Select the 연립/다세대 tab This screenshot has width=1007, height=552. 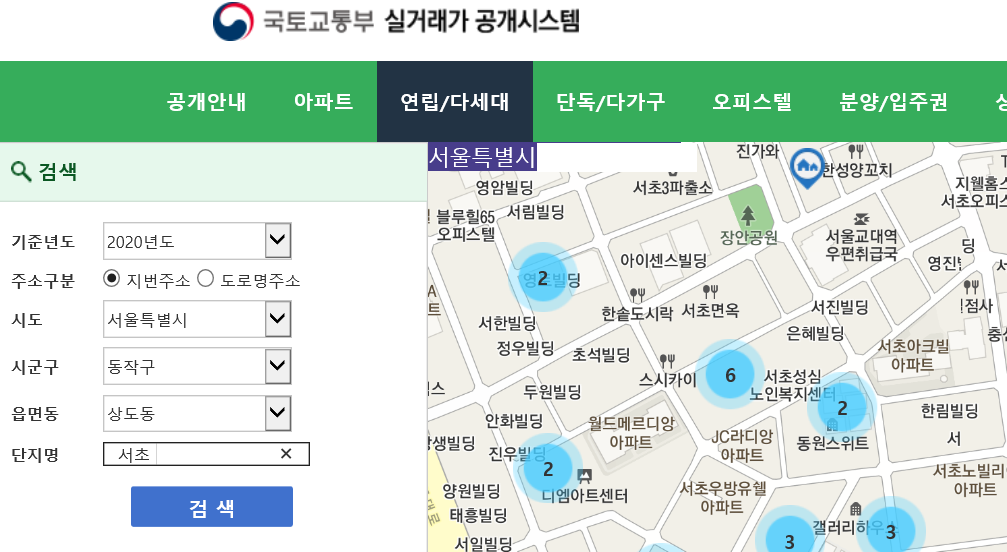tap(455, 101)
